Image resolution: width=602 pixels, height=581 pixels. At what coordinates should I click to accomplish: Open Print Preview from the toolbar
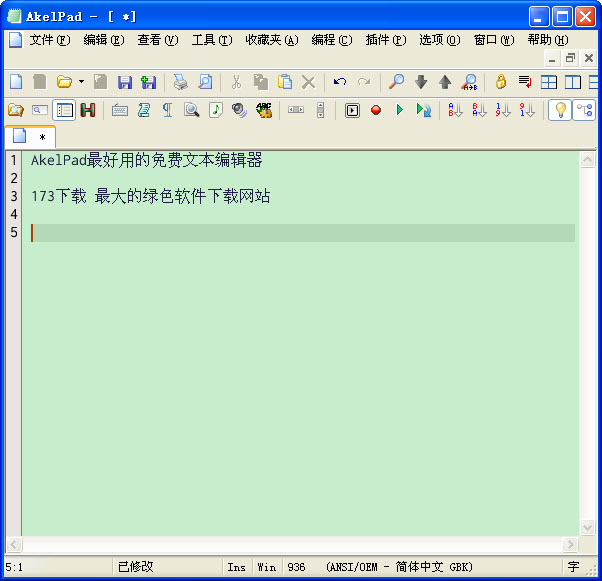tap(205, 82)
